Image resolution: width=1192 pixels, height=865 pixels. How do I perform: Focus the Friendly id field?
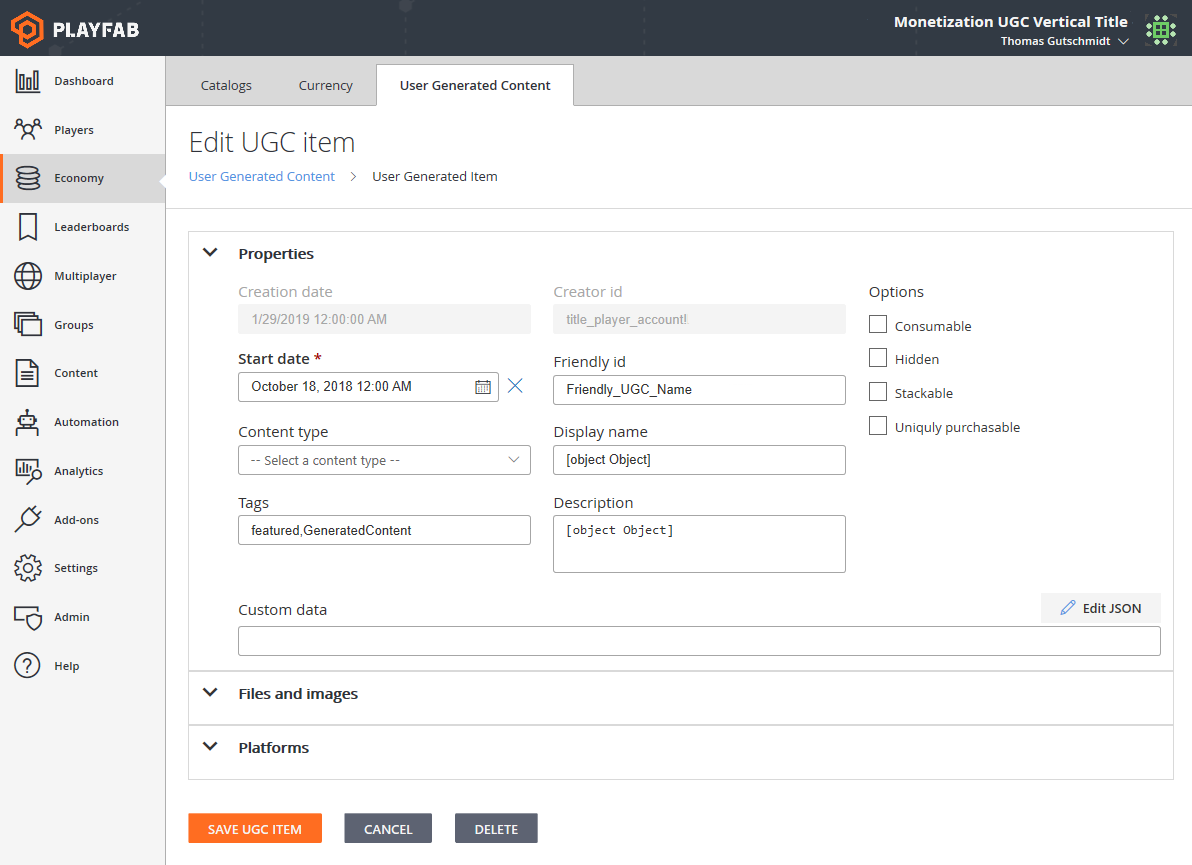coord(699,389)
